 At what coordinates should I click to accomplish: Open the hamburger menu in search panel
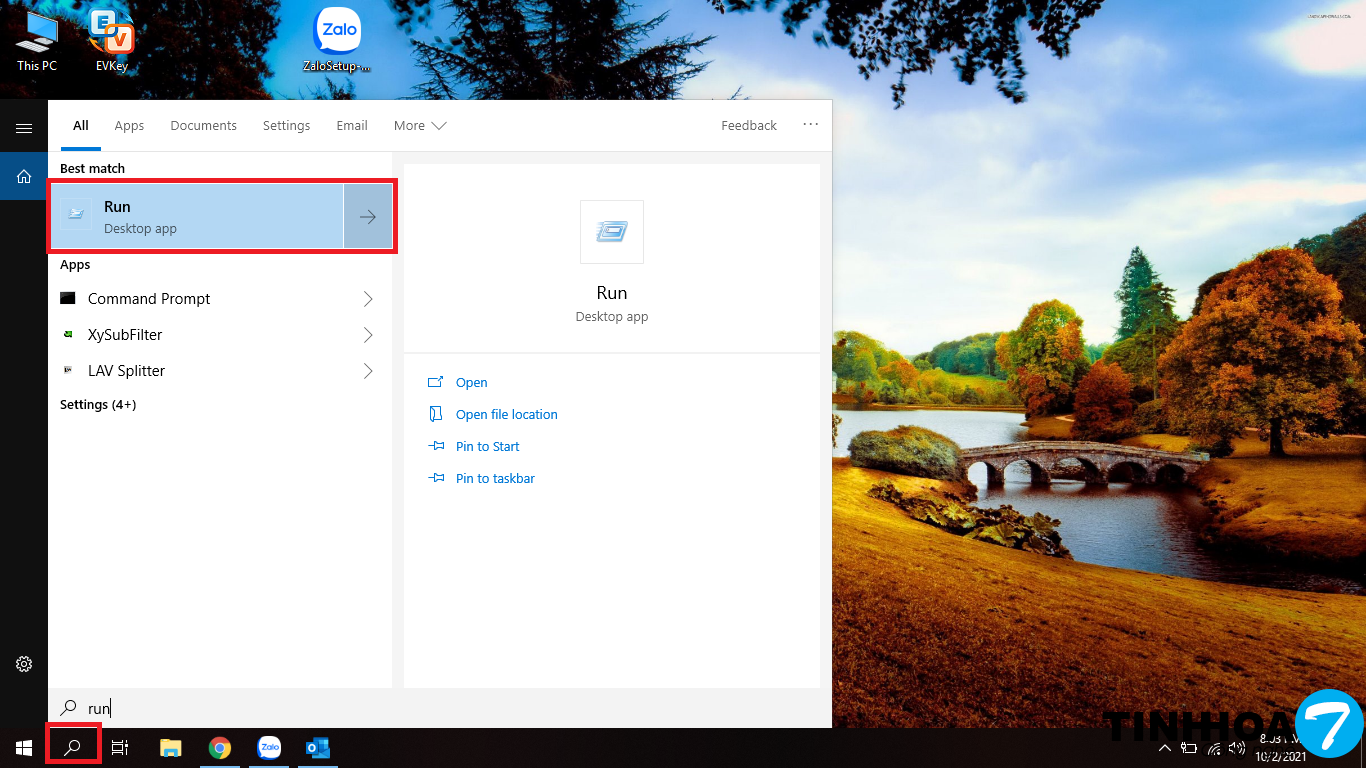pyautogui.click(x=24, y=128)
